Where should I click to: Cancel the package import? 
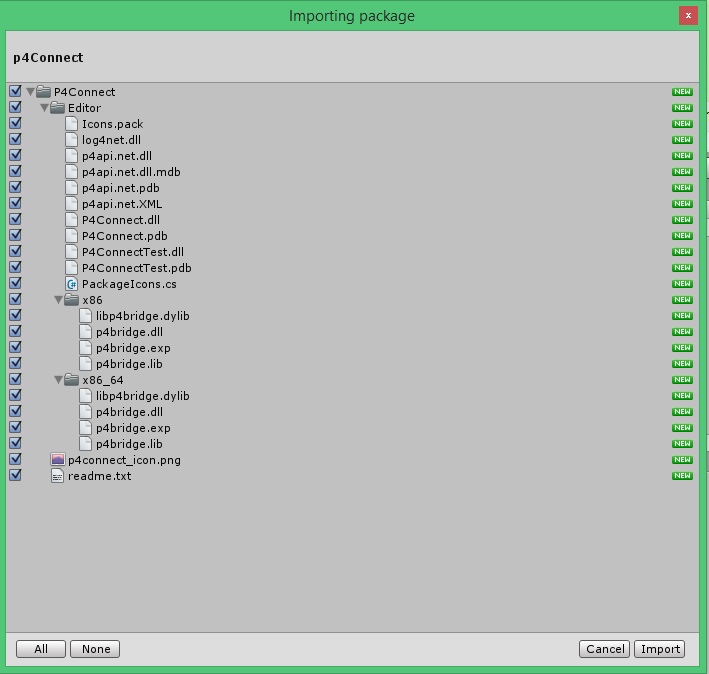pos(605,649)
